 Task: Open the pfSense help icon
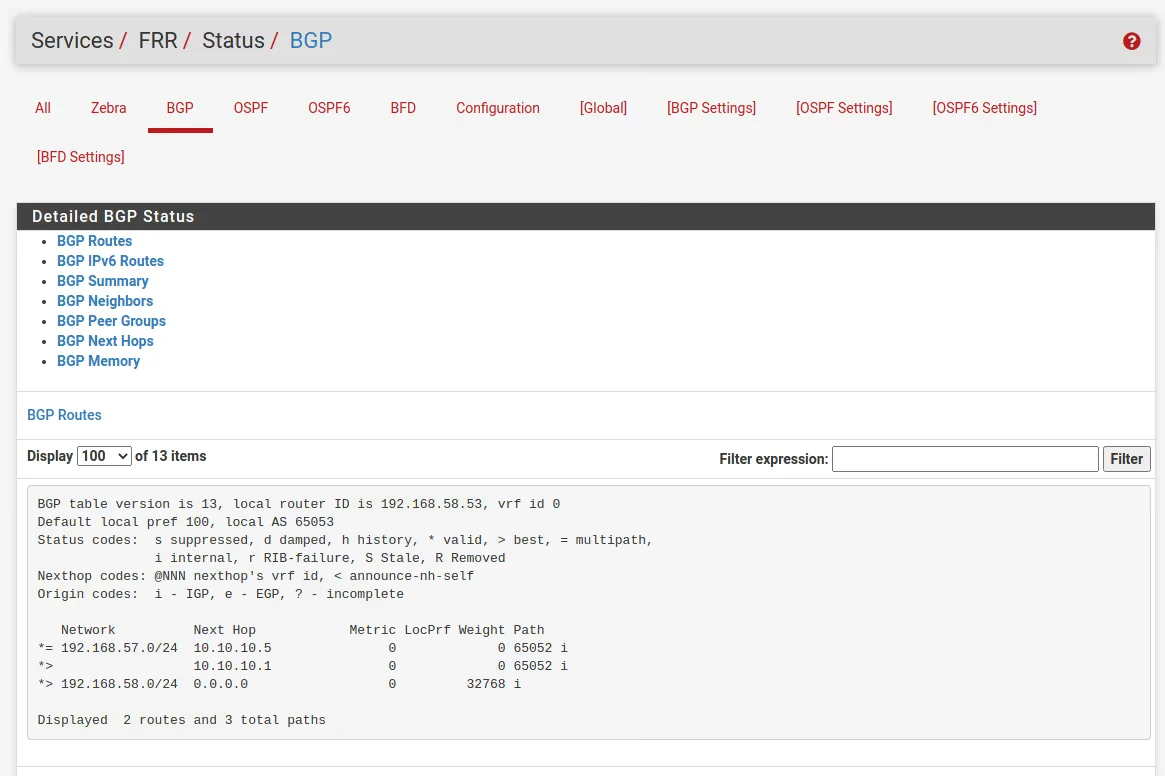click(x=1131, y=41)
